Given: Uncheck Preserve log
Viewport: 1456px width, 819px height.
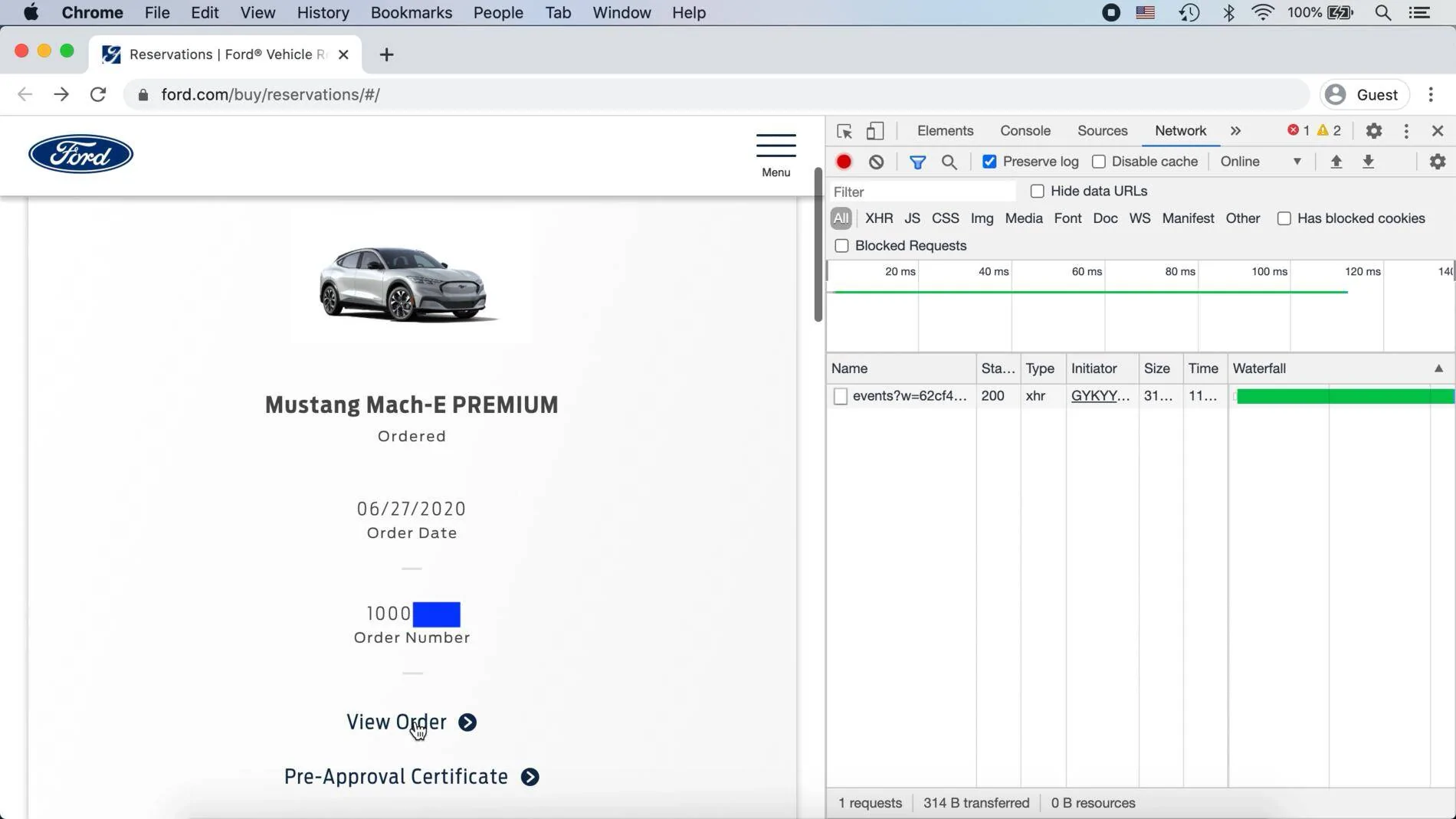Looking at the screenshot, I should point(989,162).
